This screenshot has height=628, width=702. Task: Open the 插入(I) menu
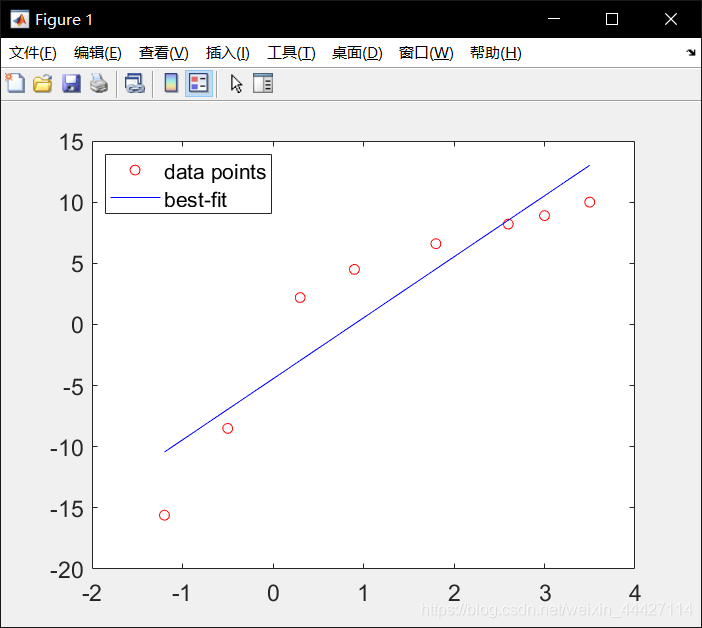[x=228, y=53]
